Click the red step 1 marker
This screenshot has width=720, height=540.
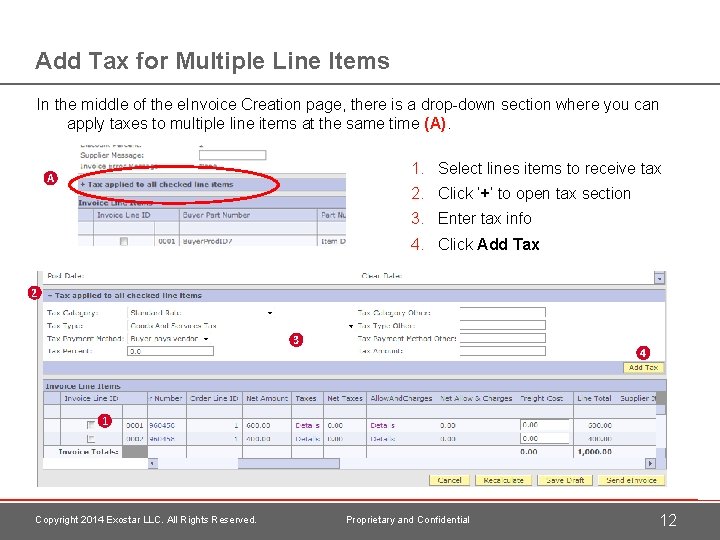tap(105, 420)
